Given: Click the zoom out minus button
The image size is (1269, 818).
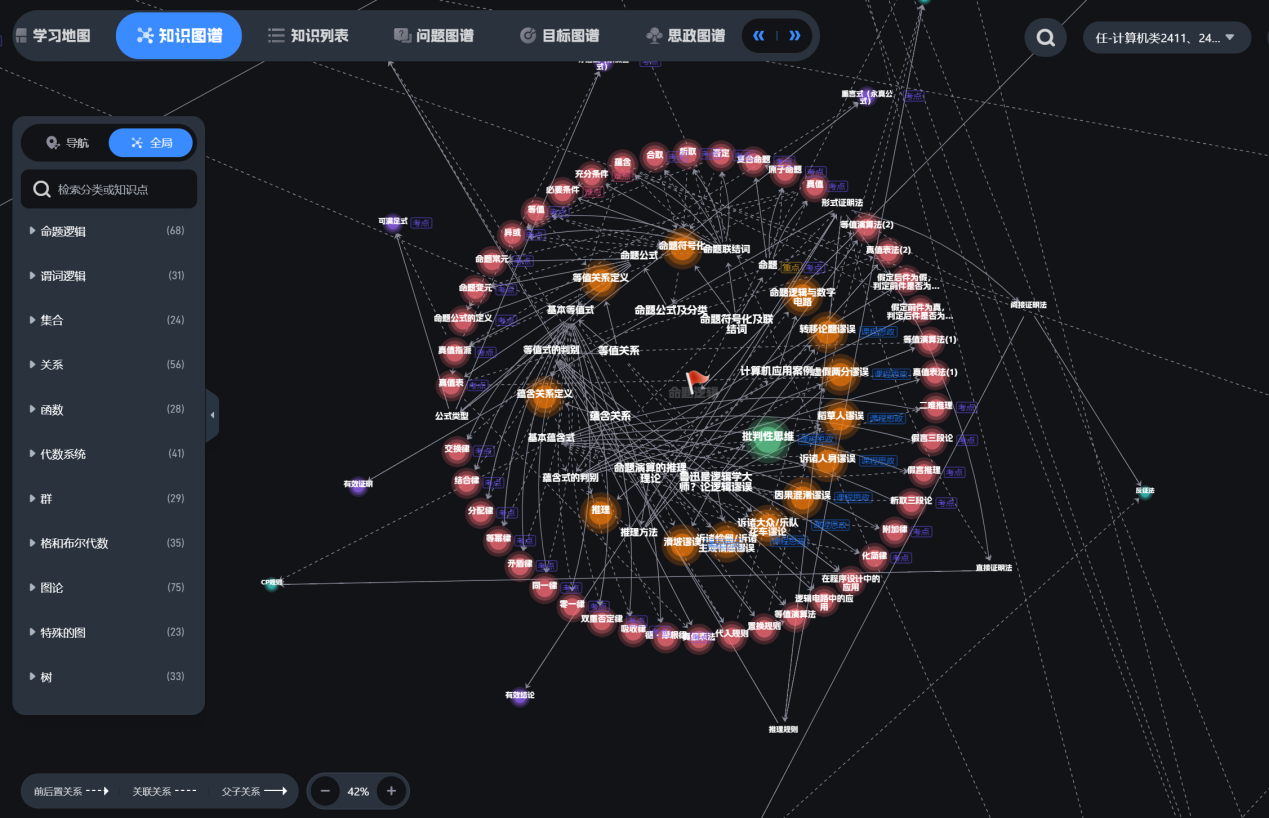Looking at the screenshot, I should tap(325, 791).
